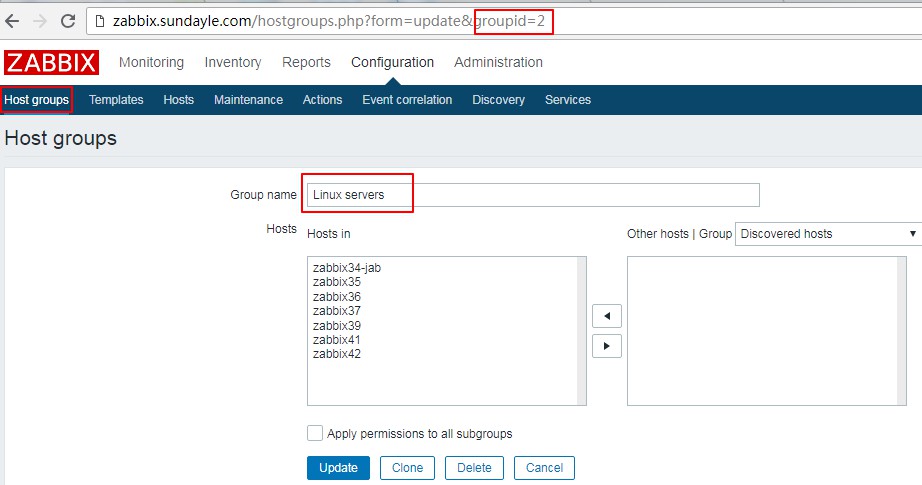This screenshot has height=485, width=922.
Task: Cancel the host group edit
Action: pyautogui.click(x=544, y=467)
